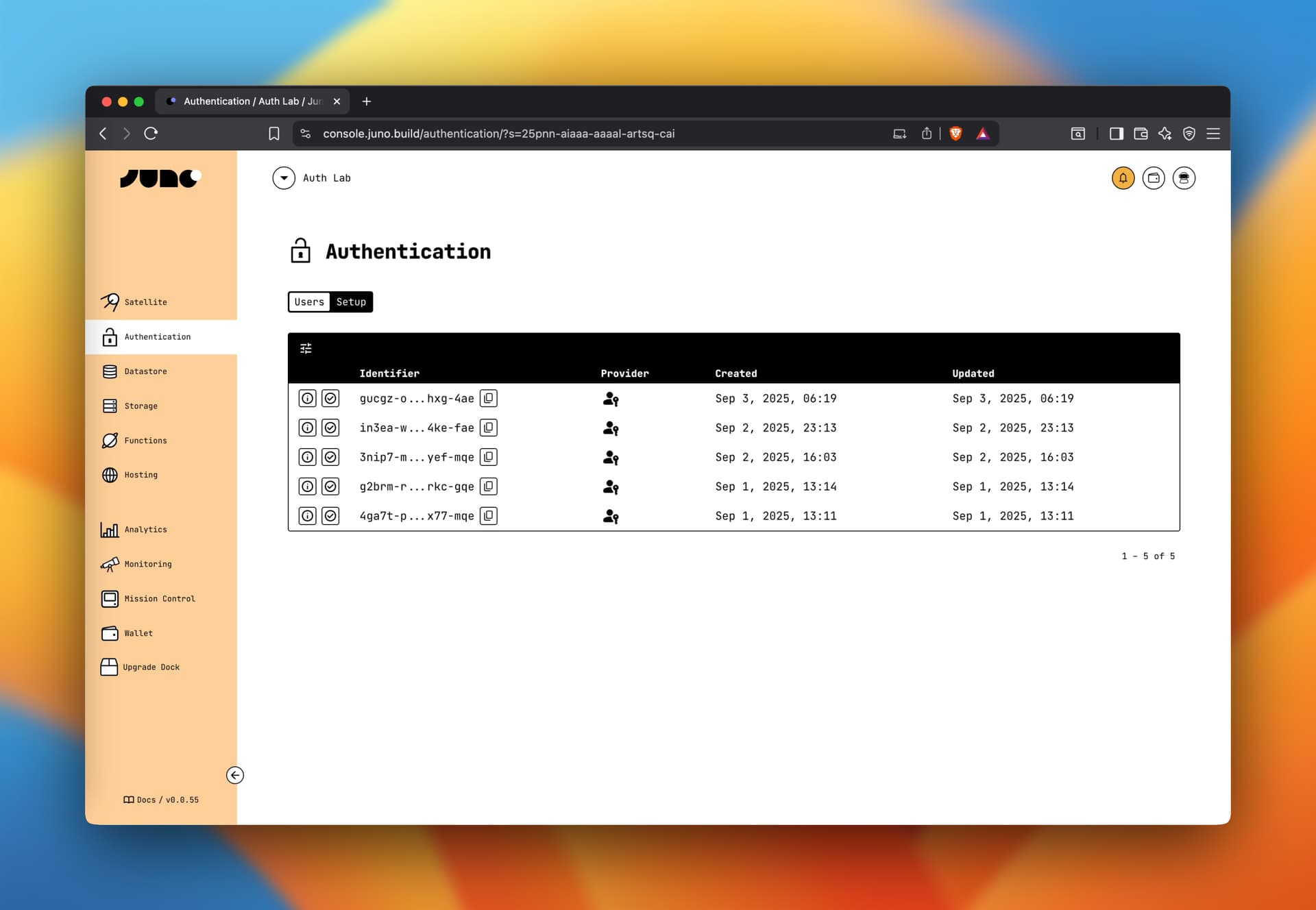
Task: Select the Users tab
Action: [309, 302]
